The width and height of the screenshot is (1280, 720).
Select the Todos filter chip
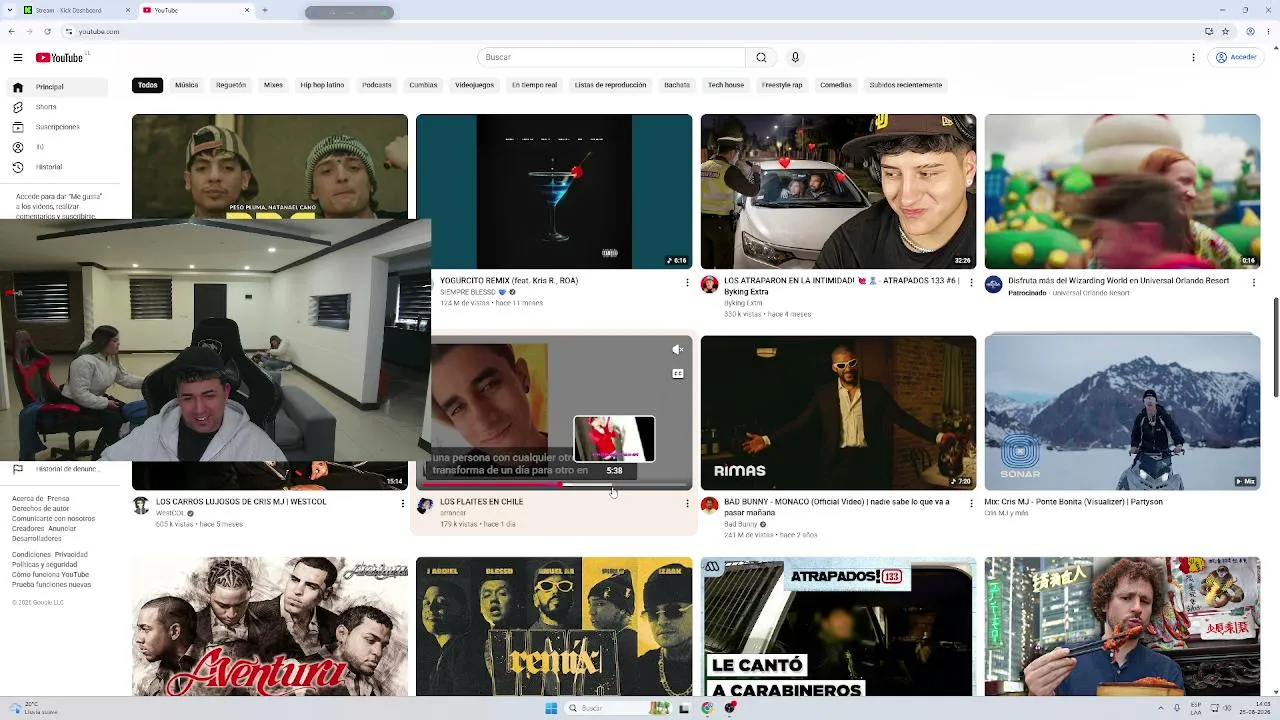(x=148, y=85)
